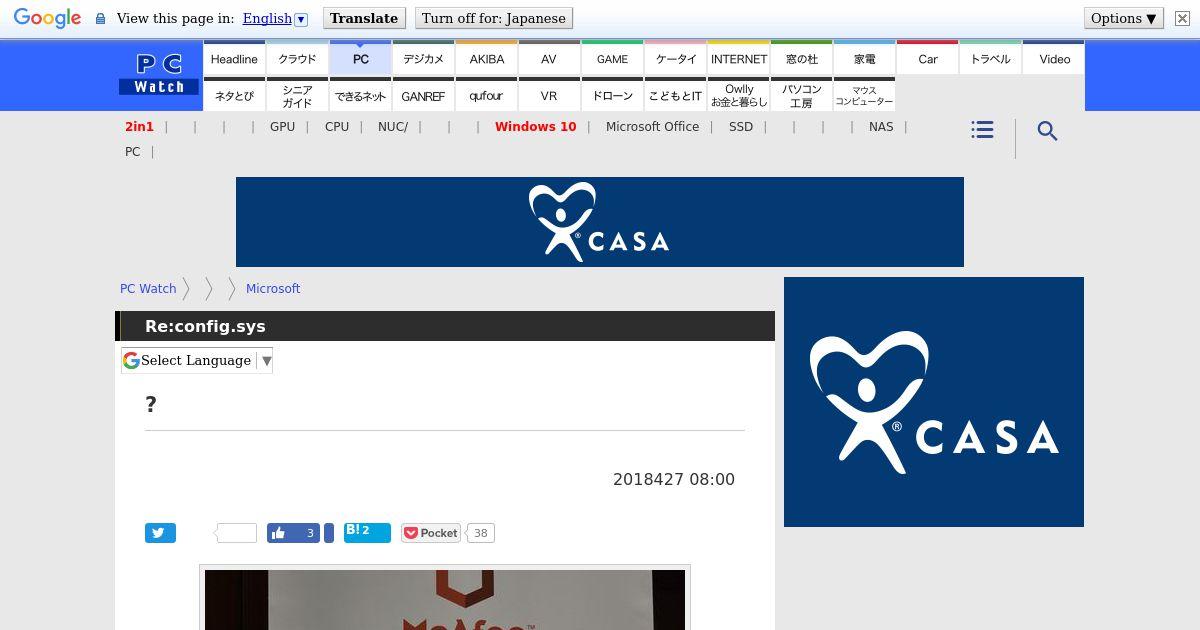Open the できるネット tab
The image size is (1200, 630).
360,95
